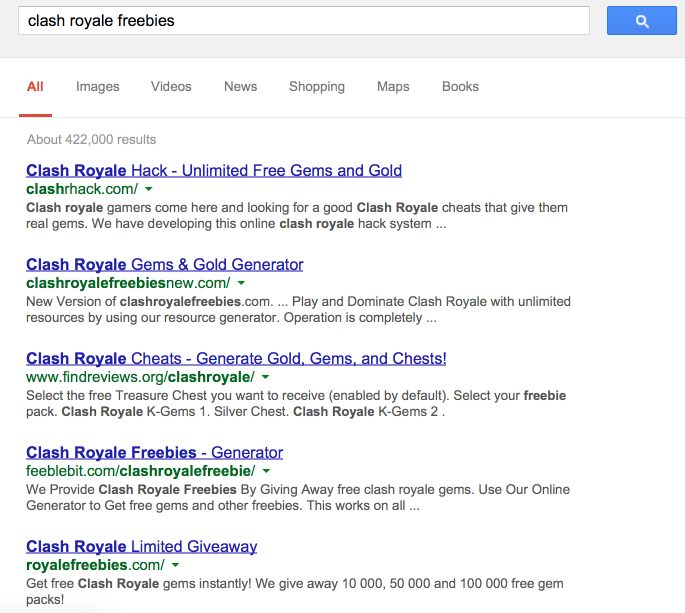Switch to the Maps tab

[393, 87]
